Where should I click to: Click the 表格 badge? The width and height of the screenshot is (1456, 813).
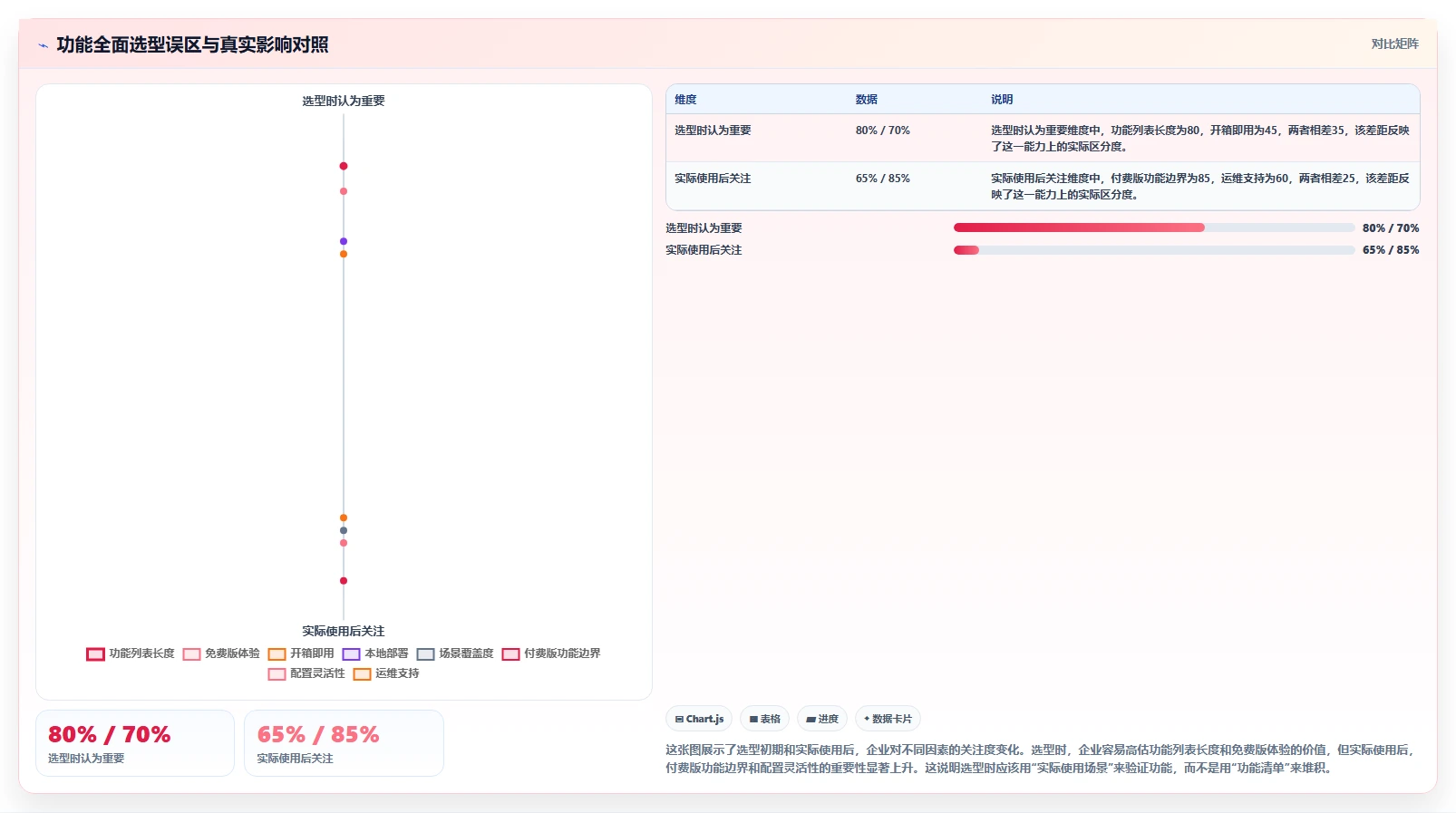(x=765, y=719)
